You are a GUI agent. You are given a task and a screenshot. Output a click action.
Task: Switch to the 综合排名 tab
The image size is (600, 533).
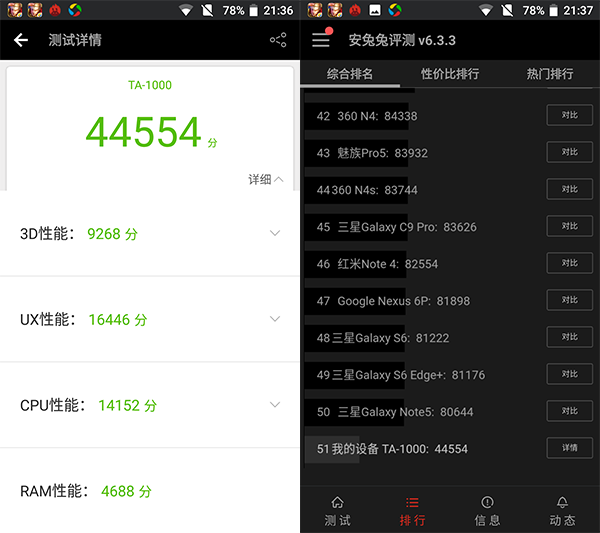tap(350, 73)
